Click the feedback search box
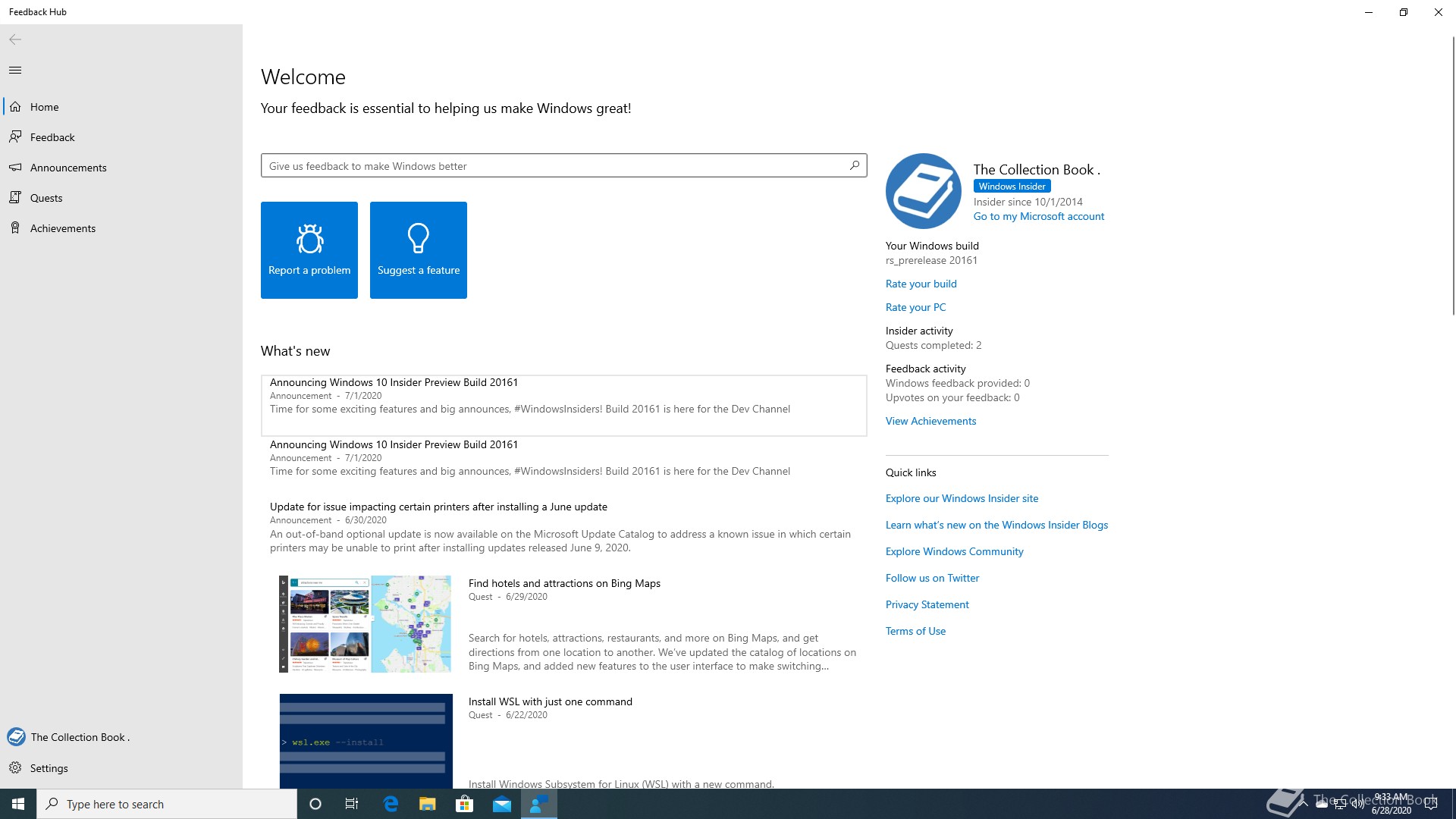 click(x=563, y=166)
